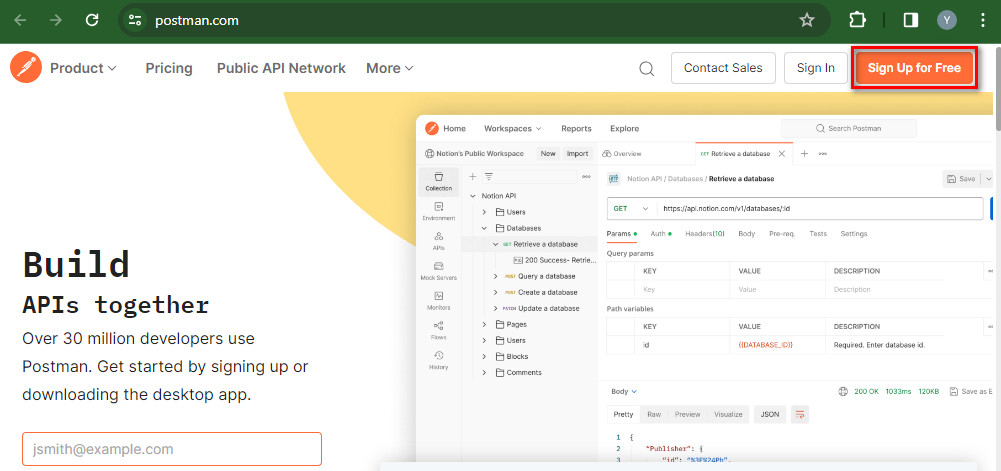1001x471 pixels.
Task: Click Explore in the app preview header
Action: [624, 128]
